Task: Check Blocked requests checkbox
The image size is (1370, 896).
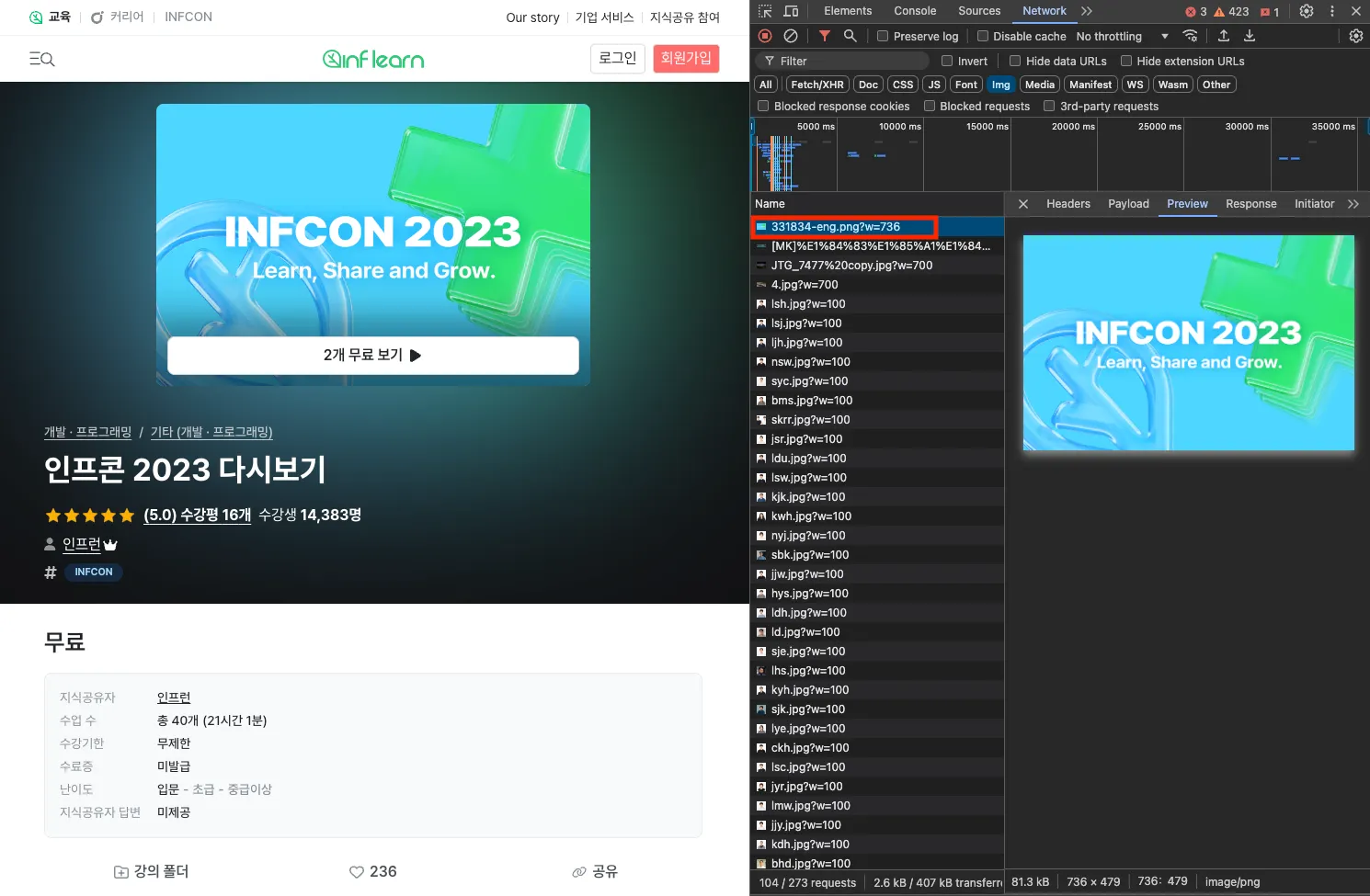Action: pos(930,106)
